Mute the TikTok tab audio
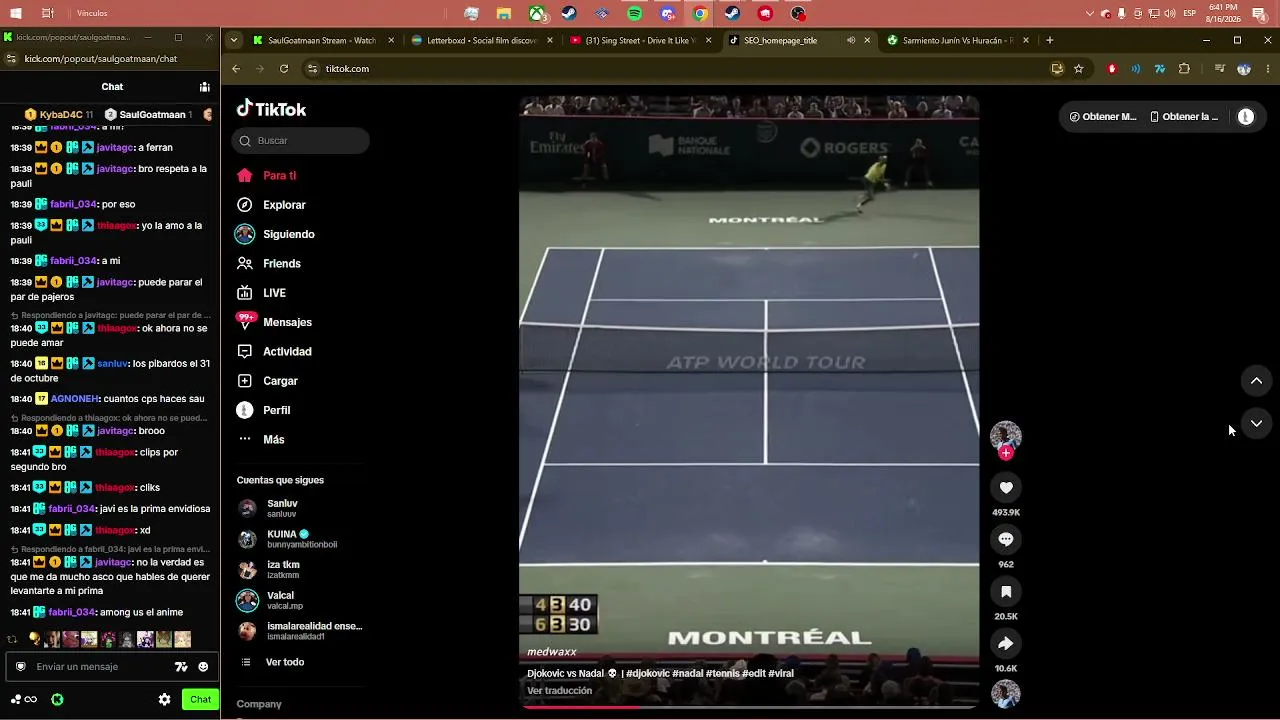Screen dimensions: 1280x720 point(851,41)
